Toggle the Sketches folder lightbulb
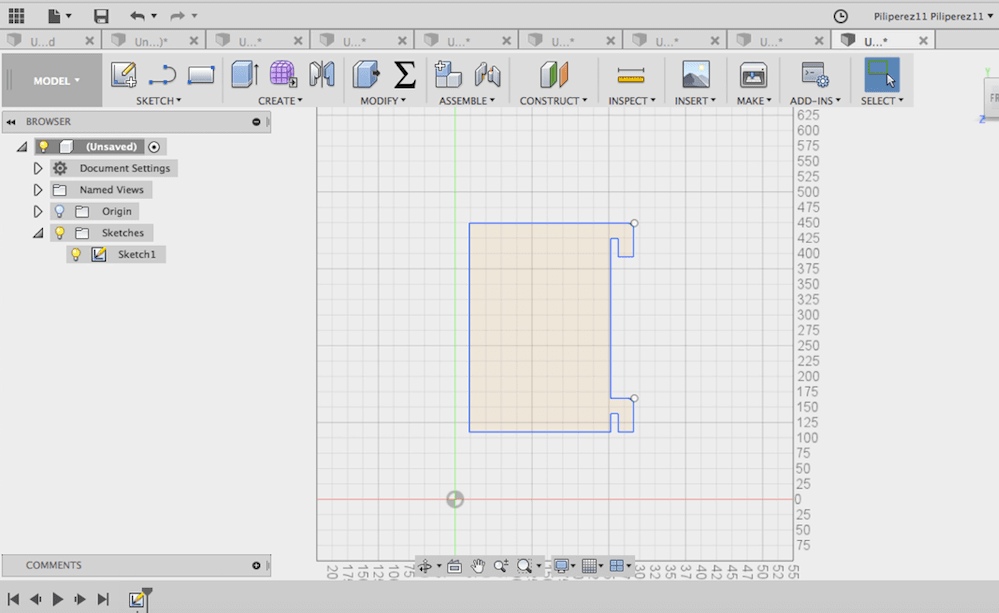This screenshot has height=613, width=999. (x=59, y=233)
